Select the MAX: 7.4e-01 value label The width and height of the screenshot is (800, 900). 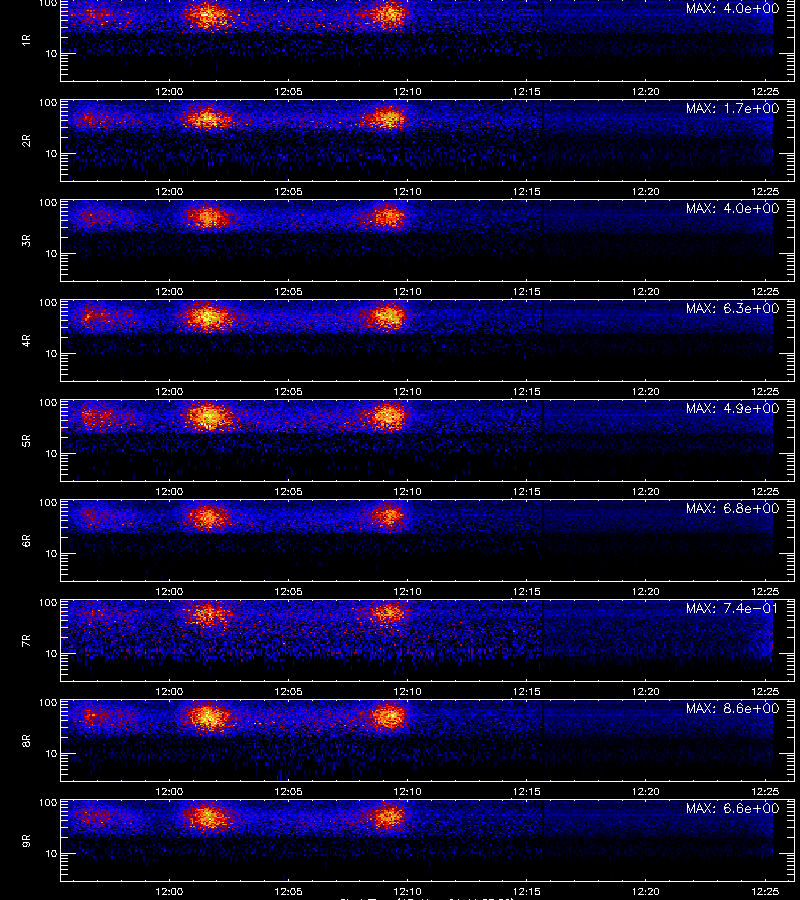pyautogui.click(x=732, y=608)
